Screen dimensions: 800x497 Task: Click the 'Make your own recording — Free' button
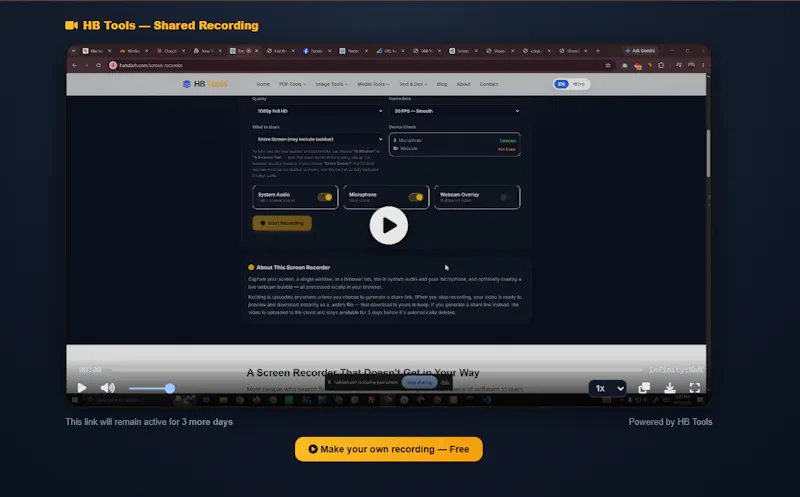click(x=389, y=449)
